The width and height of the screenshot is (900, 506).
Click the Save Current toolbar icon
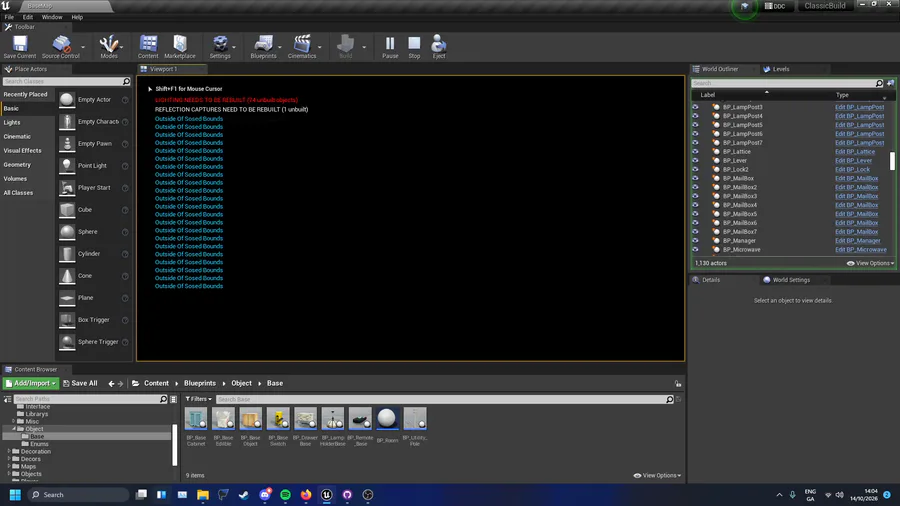[x=20, y=46]
